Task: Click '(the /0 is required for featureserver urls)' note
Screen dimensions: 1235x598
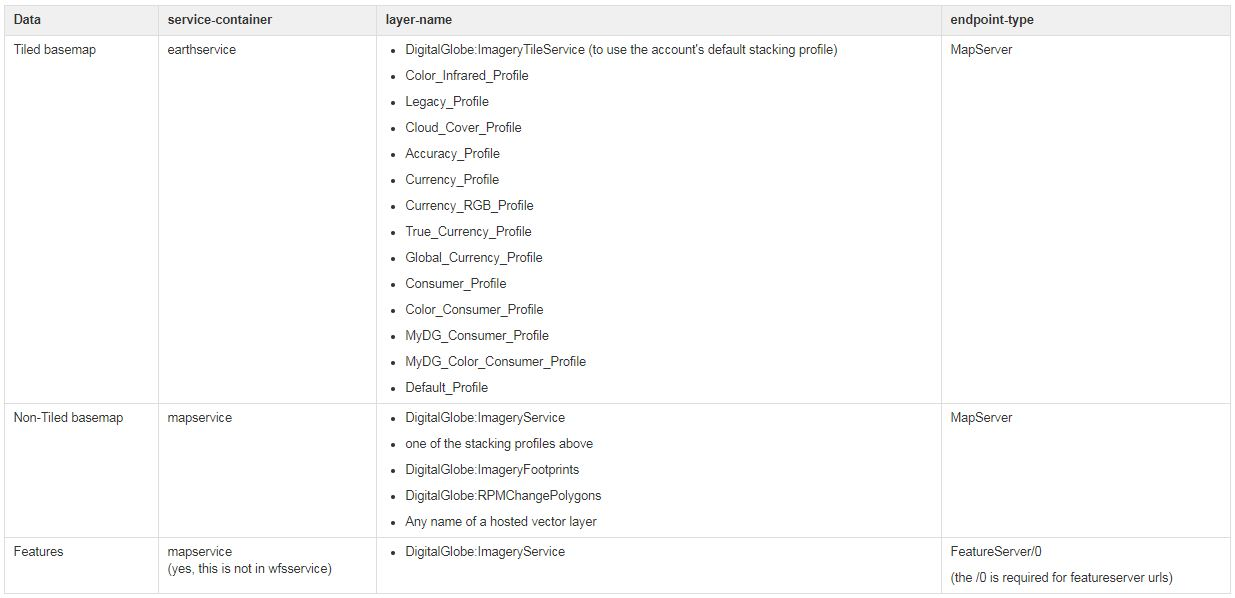Action: tap(1061, 578)
